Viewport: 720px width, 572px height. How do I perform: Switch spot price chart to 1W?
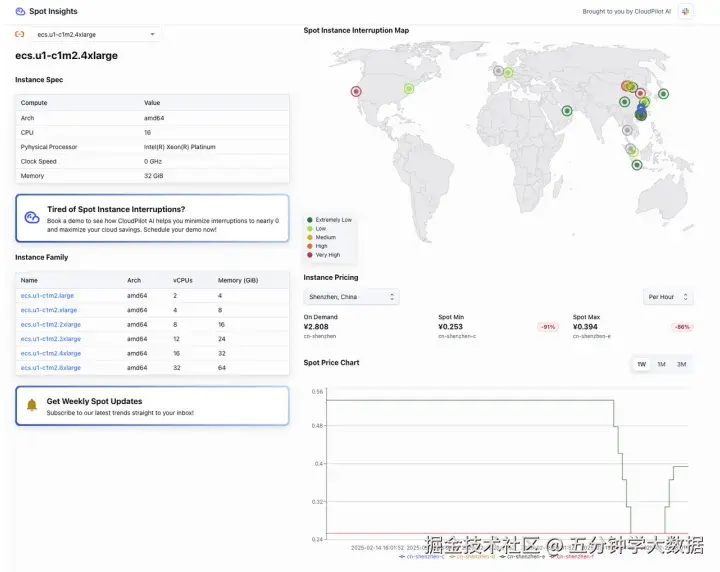pos(641,365)
